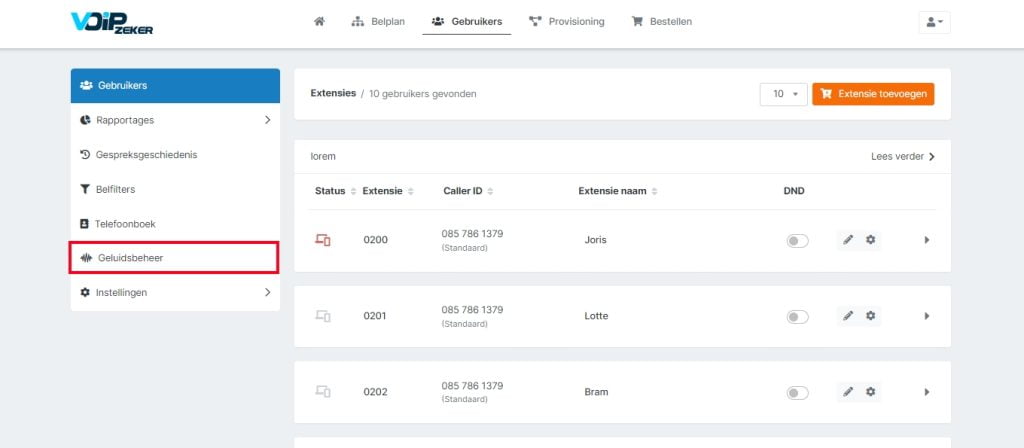Expand the Joris row arrow

coord(927,240)
